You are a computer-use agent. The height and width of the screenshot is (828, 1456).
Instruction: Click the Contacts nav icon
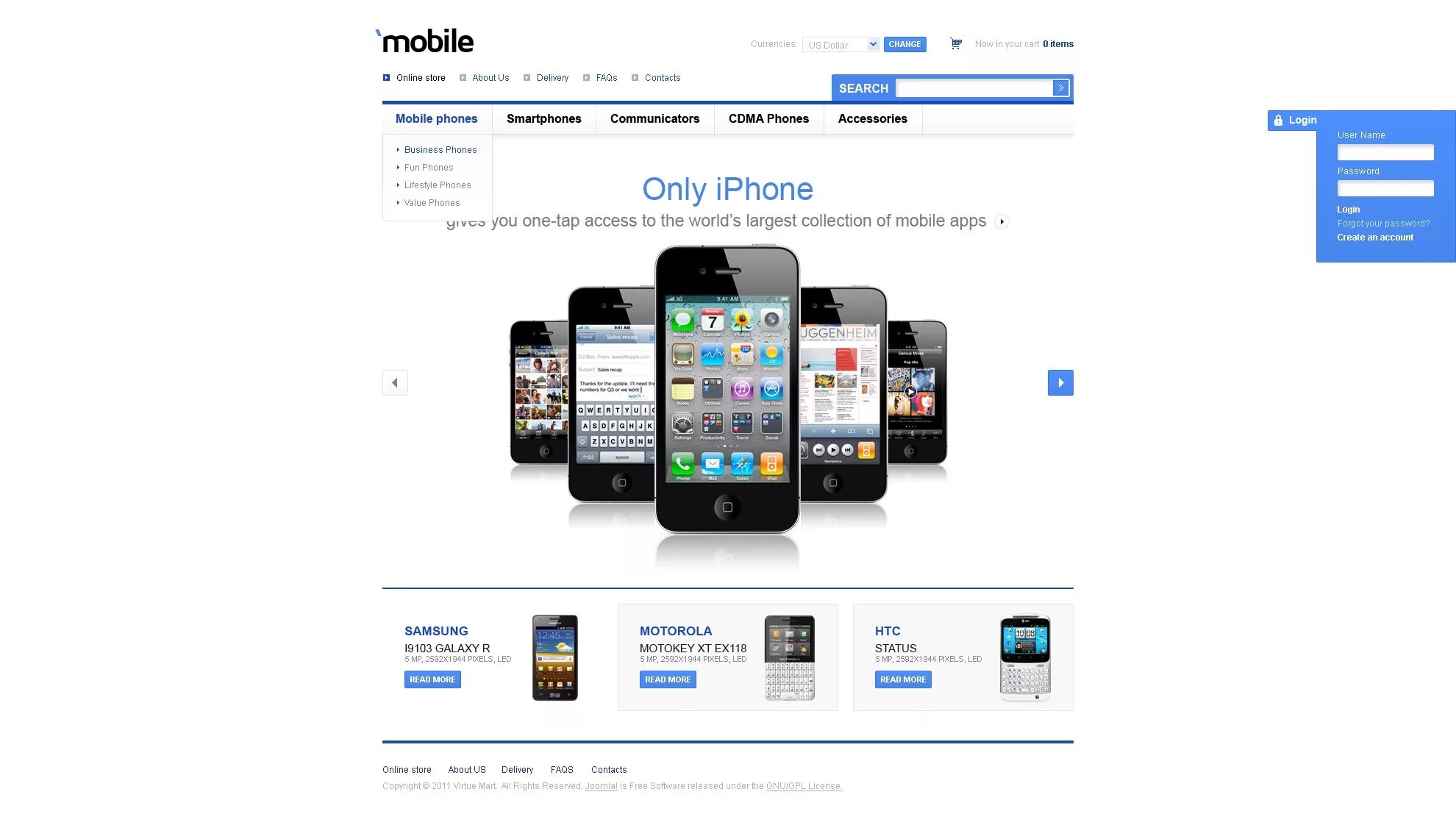633,78
